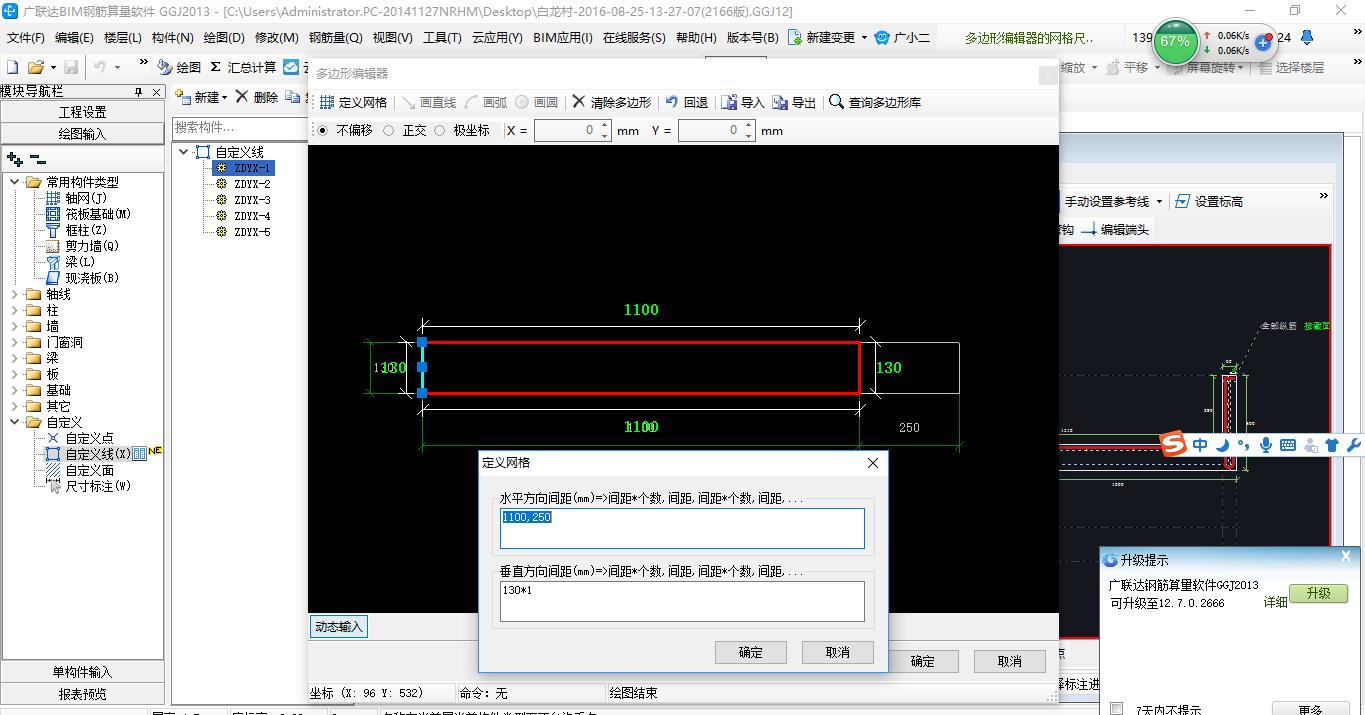Open the 构件(N) menu
This screenshot has width=1365, height=715.
click(172, 38)
